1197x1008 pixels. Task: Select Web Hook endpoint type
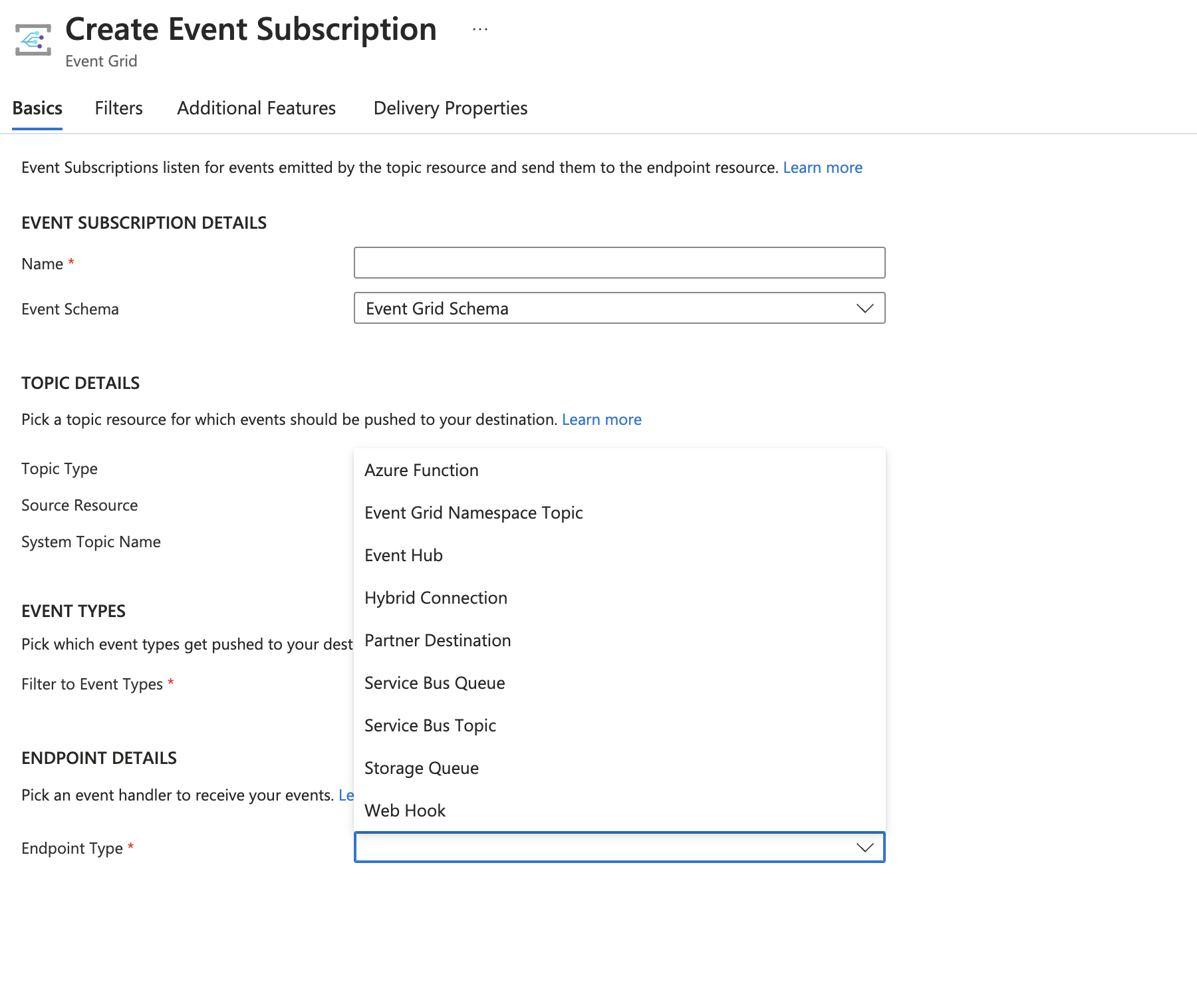pyautogui.click(x=405, y=811)
